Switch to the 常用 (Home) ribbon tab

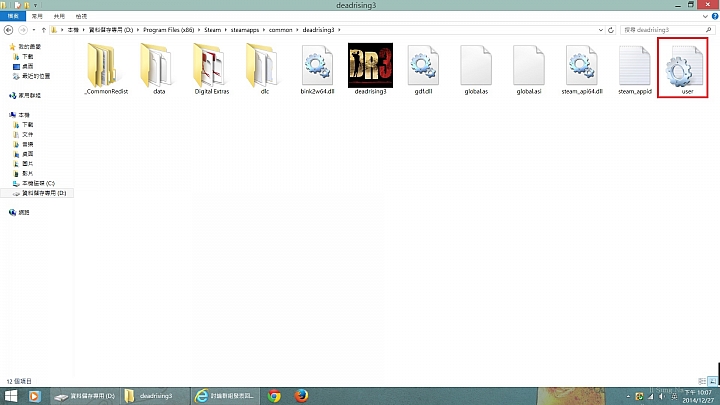[37, 16]
